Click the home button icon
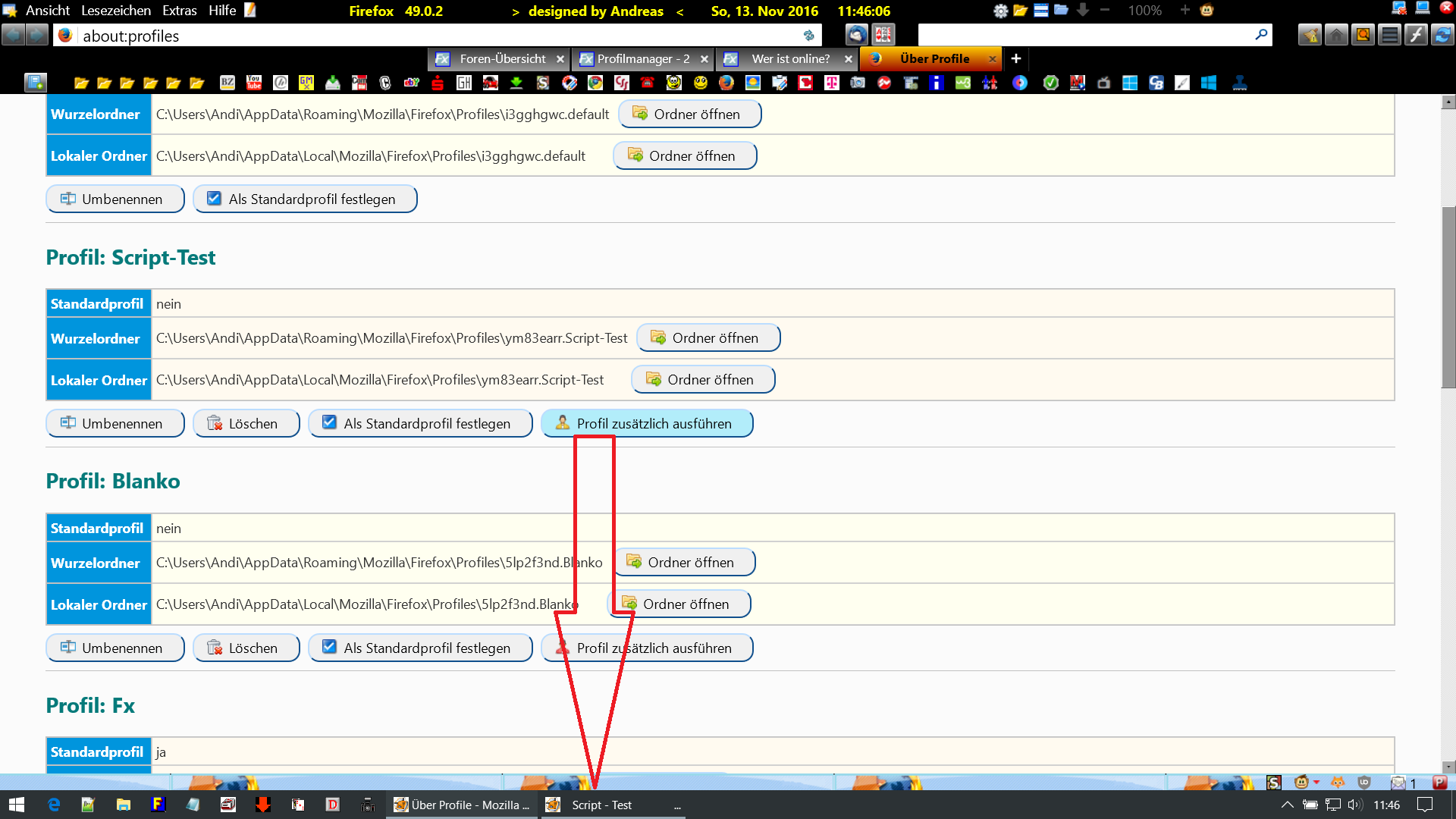This screenshot has width=1456, height=819. pos(1336,35)
